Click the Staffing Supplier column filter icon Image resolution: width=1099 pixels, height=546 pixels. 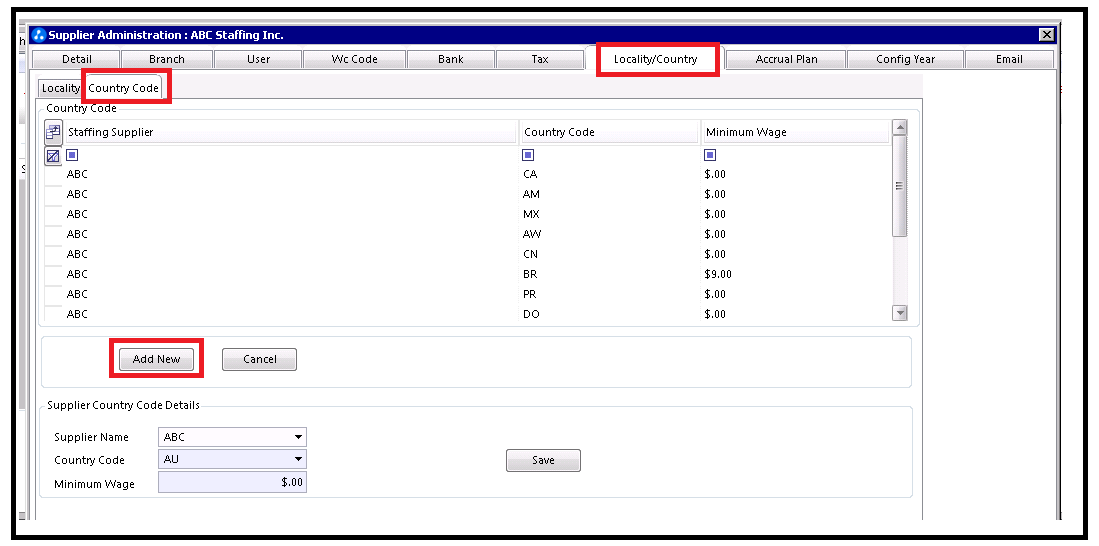(71, 155)
